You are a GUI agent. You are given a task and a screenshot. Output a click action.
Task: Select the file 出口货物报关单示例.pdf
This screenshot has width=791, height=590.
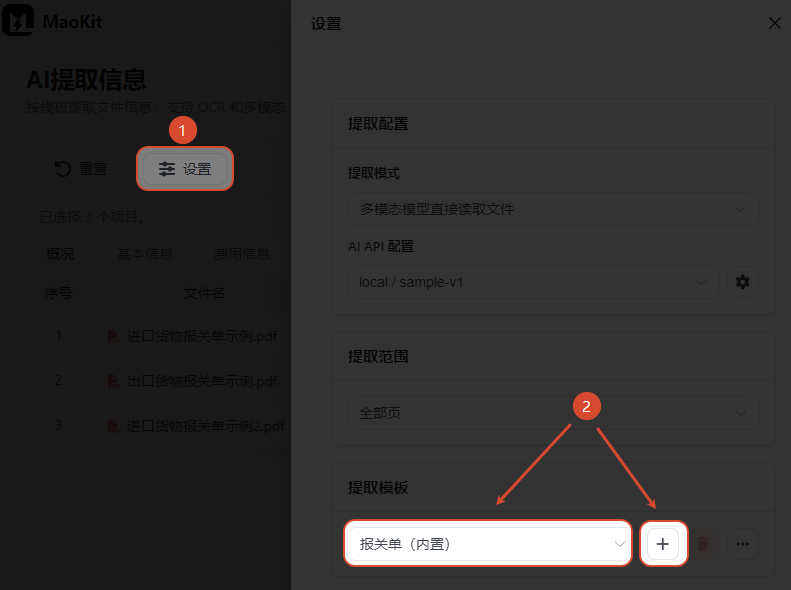pos(202,381)
